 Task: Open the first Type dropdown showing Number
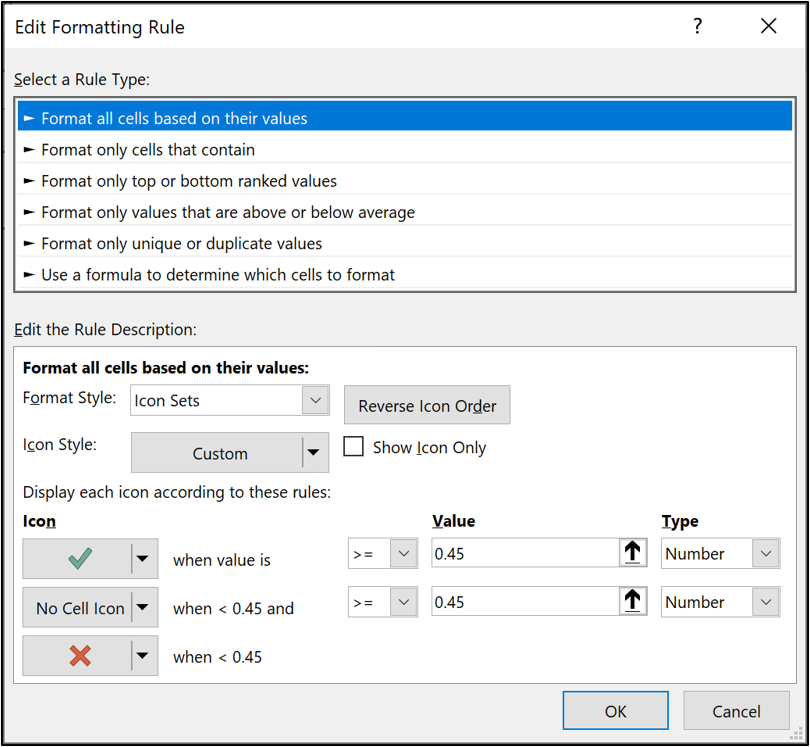click(766, 553)
